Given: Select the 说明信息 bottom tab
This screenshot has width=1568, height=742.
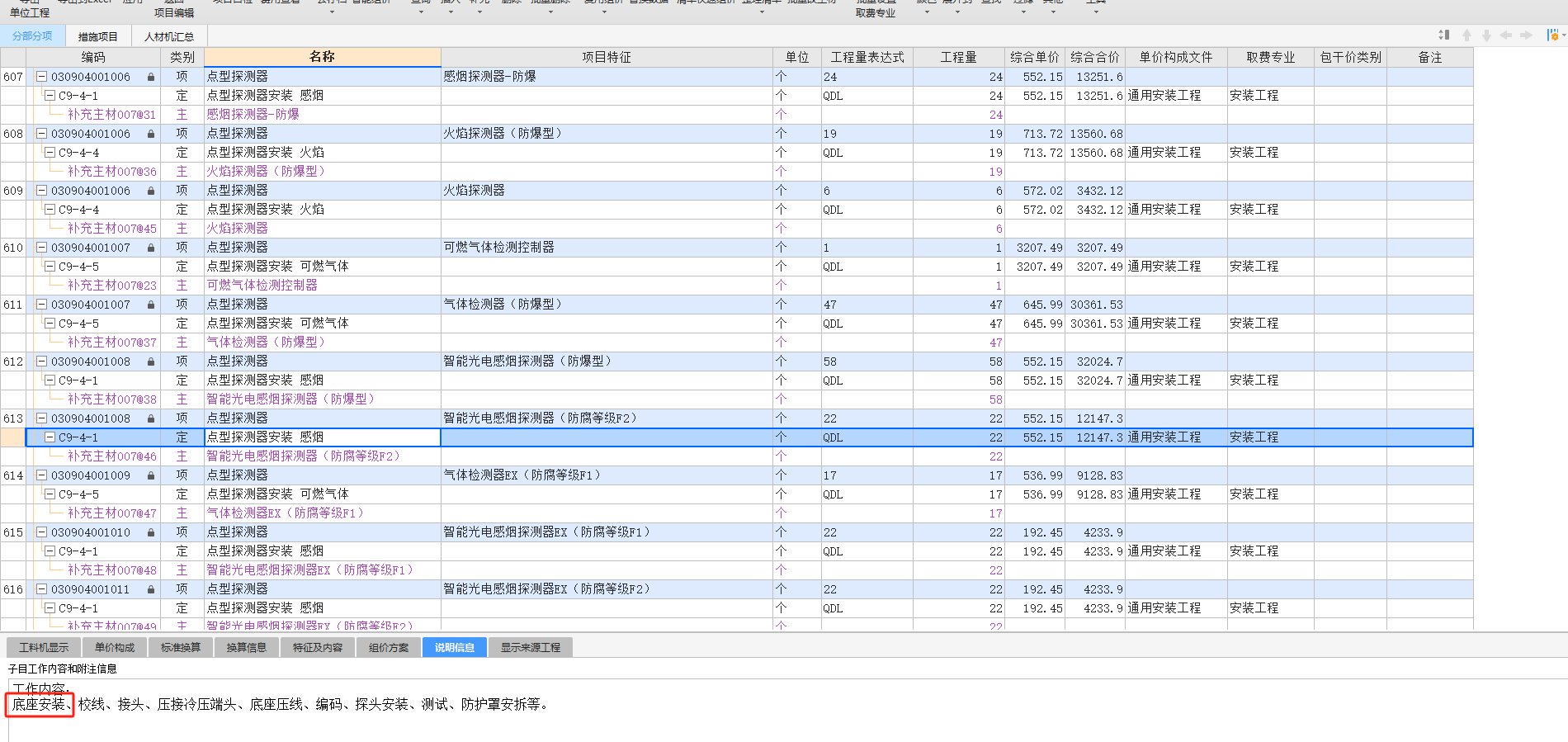Looking at the screenshot, I should click(x=454, y=647).
